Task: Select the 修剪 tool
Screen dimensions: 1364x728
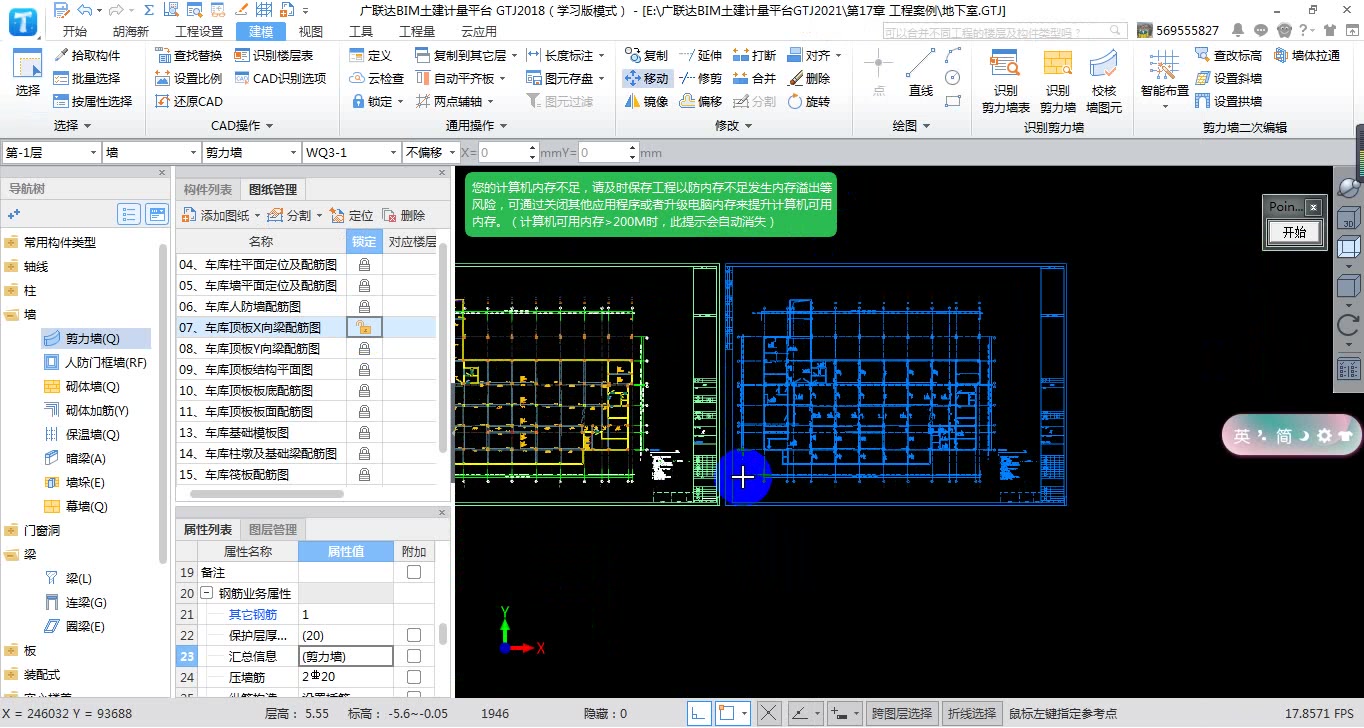Action: (700, 78)
